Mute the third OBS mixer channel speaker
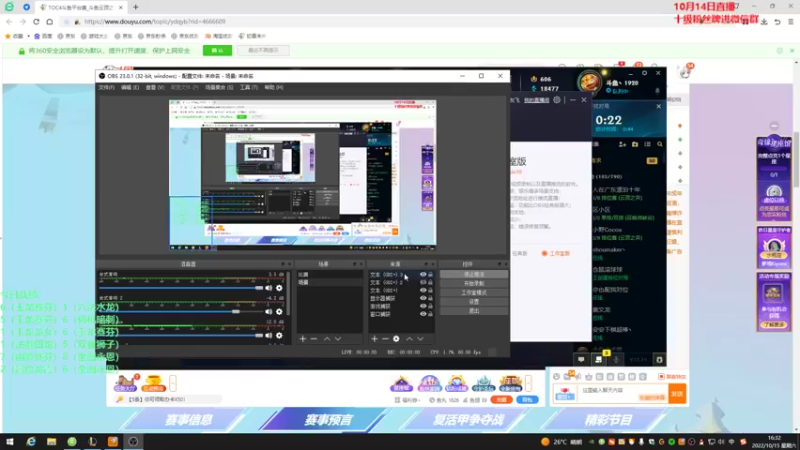This screenshot has width=800, height=450. point(268,335)
